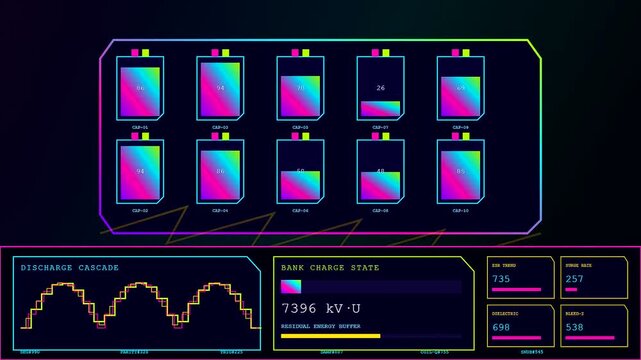Select the CAP-09 capacitor cell
This screenshot has width=641, height=360.
[461, 88]
